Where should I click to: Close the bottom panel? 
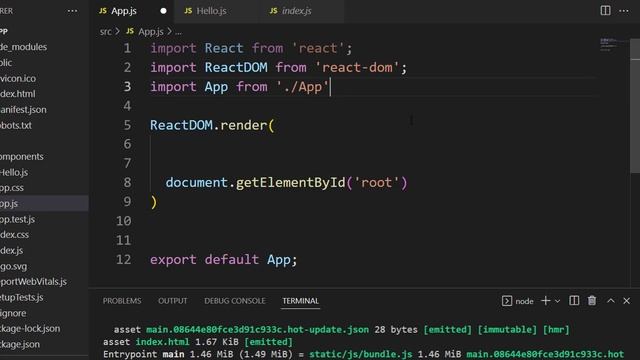[x=627, y=301]
